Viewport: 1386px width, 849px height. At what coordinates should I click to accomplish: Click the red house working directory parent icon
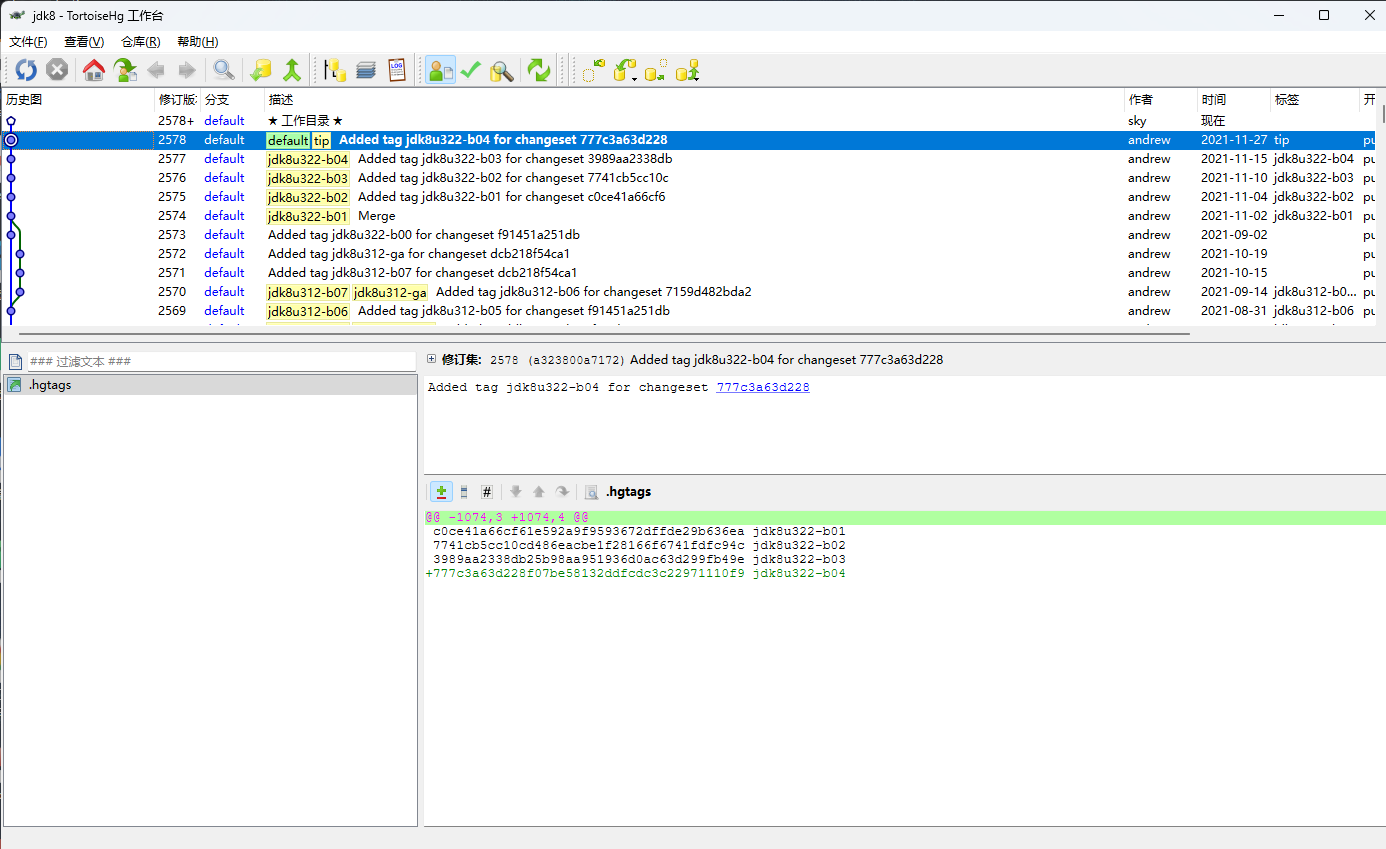(x=94, y=70)
